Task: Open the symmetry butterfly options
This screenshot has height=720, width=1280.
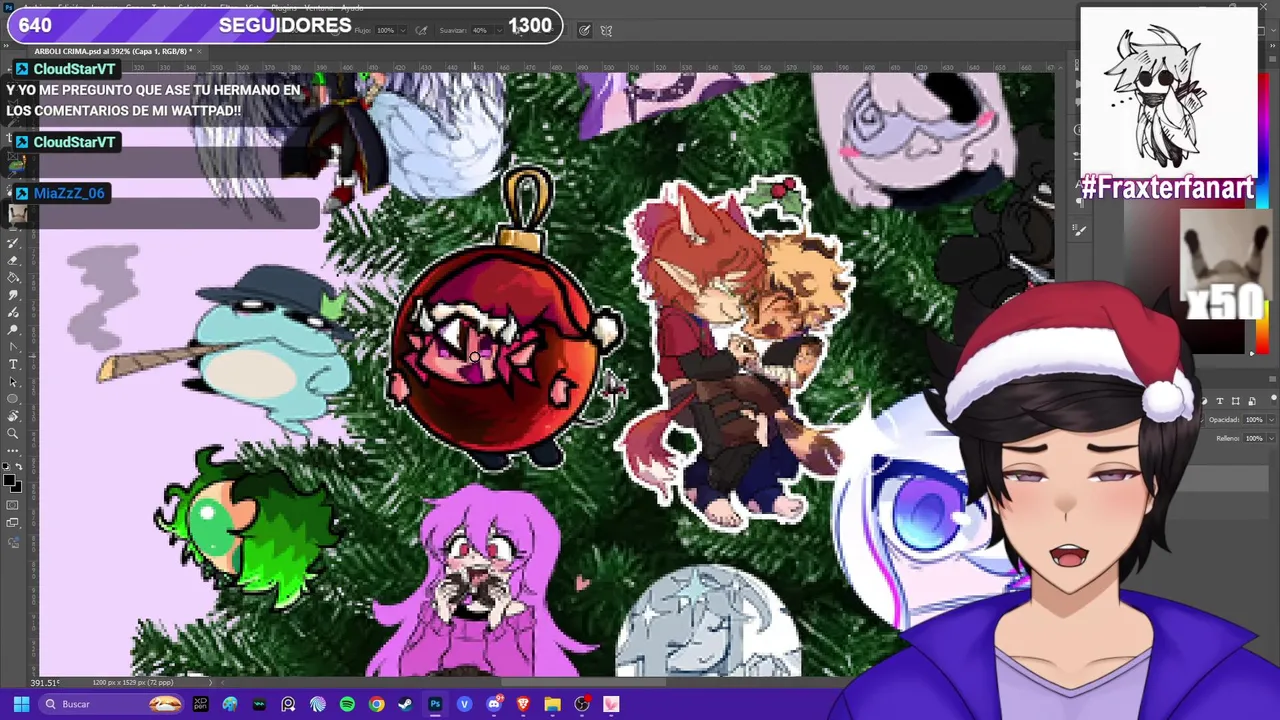Action: [x=606, y=31]
